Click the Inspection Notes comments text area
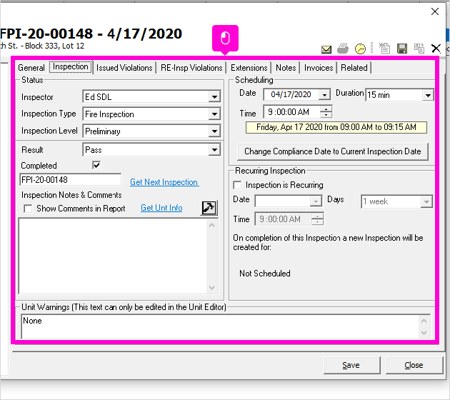Viewport: 450px width, 400px height. point(113,256)
